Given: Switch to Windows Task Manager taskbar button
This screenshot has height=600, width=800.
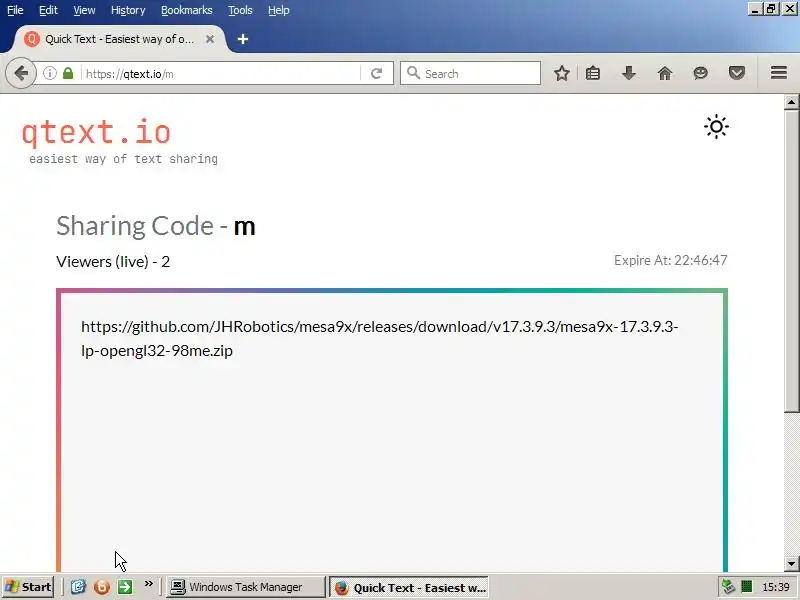Looking at the screenshot, I should coord(246,587).
